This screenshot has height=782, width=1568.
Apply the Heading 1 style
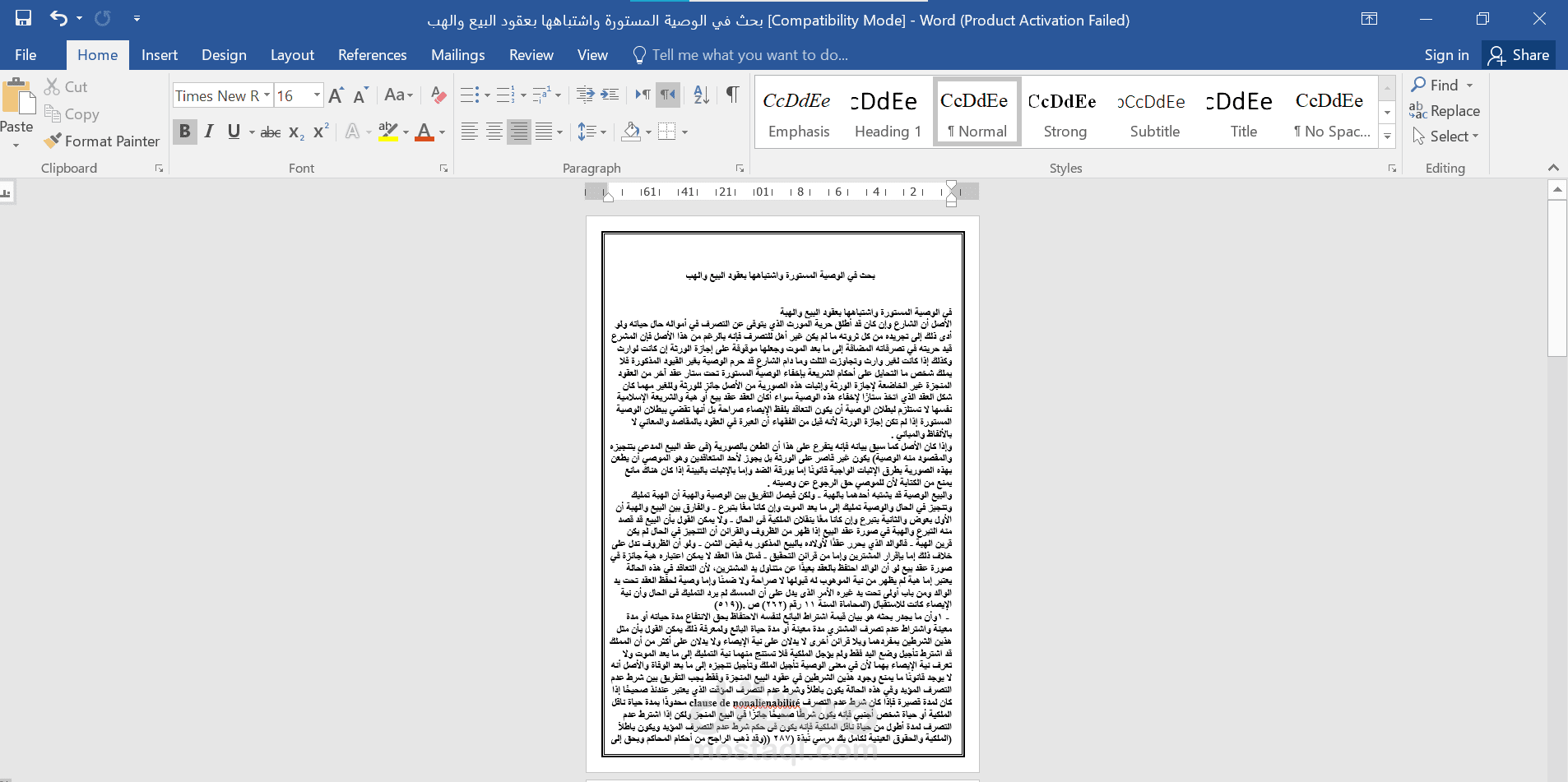(x=887, y=111)
